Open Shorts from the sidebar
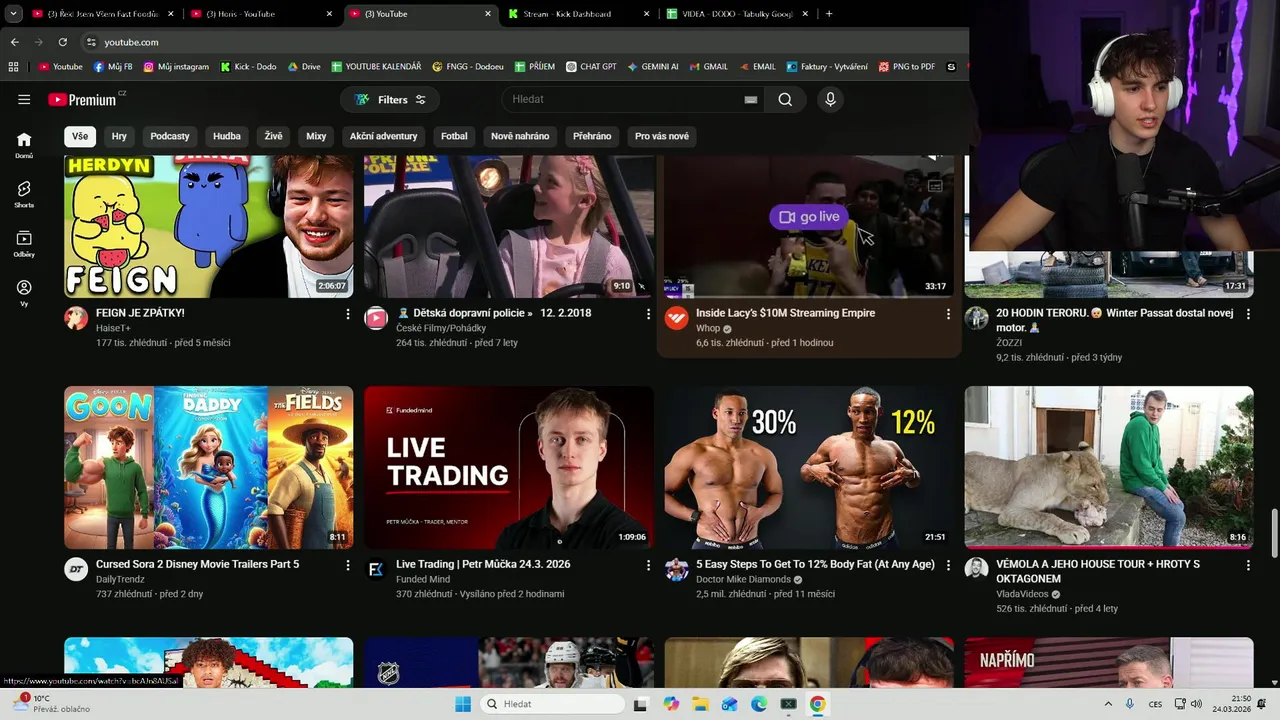Viewport: 1280px width, 720px height. click(24, 194)
